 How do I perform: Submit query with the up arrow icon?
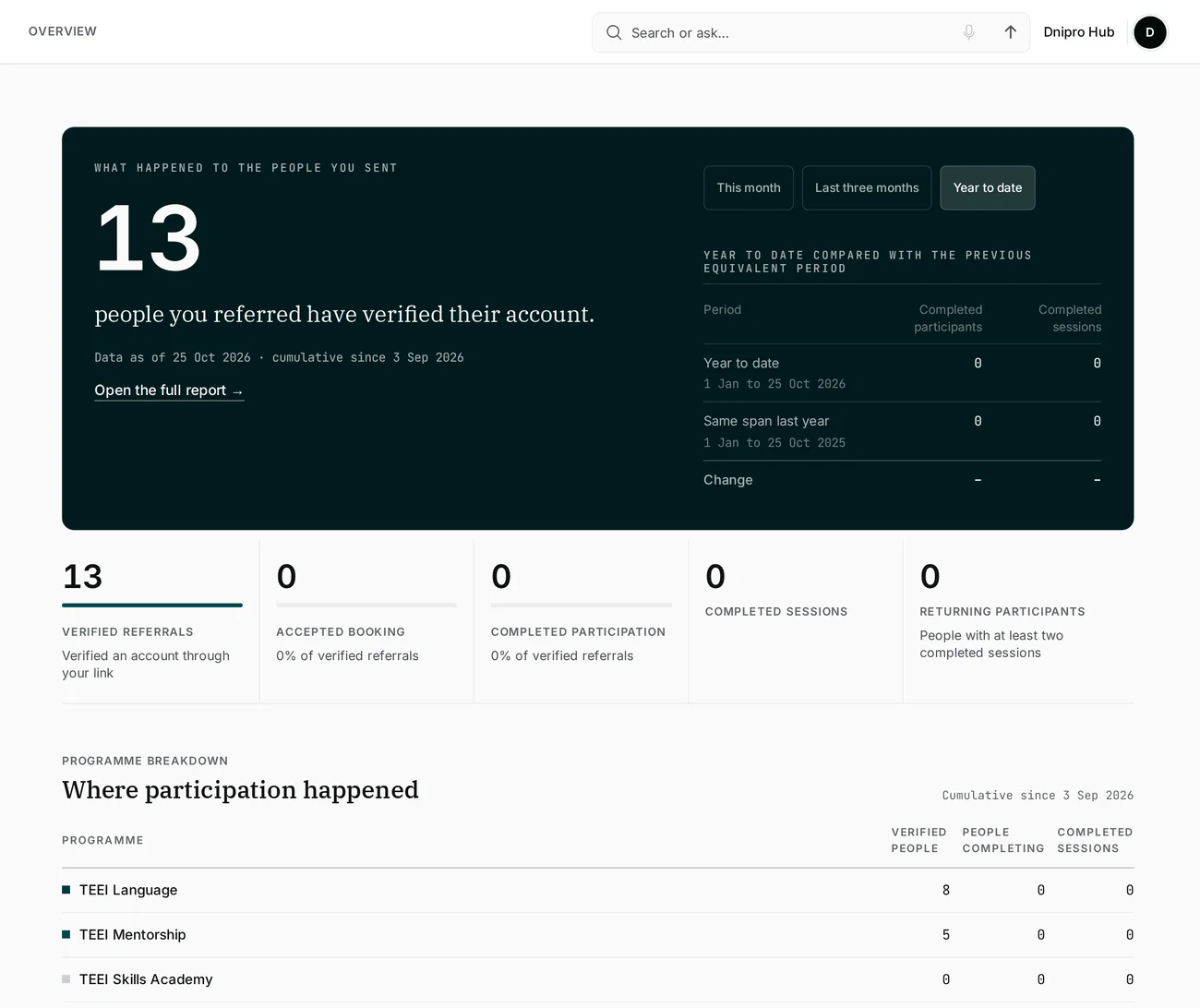click(x=1011, y=32)
